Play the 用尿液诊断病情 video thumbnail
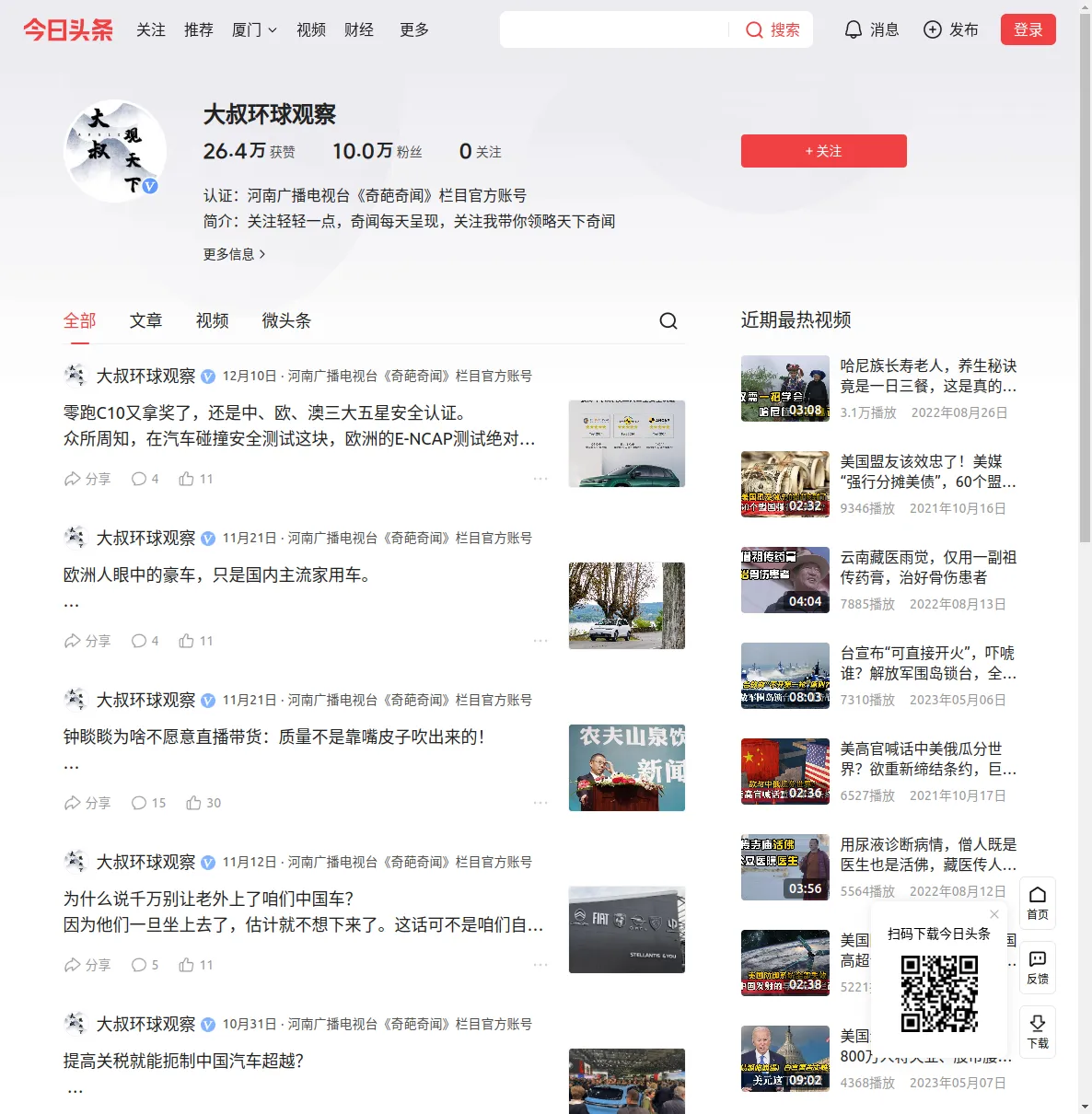 pyautogui.click(x=785, y=867)
